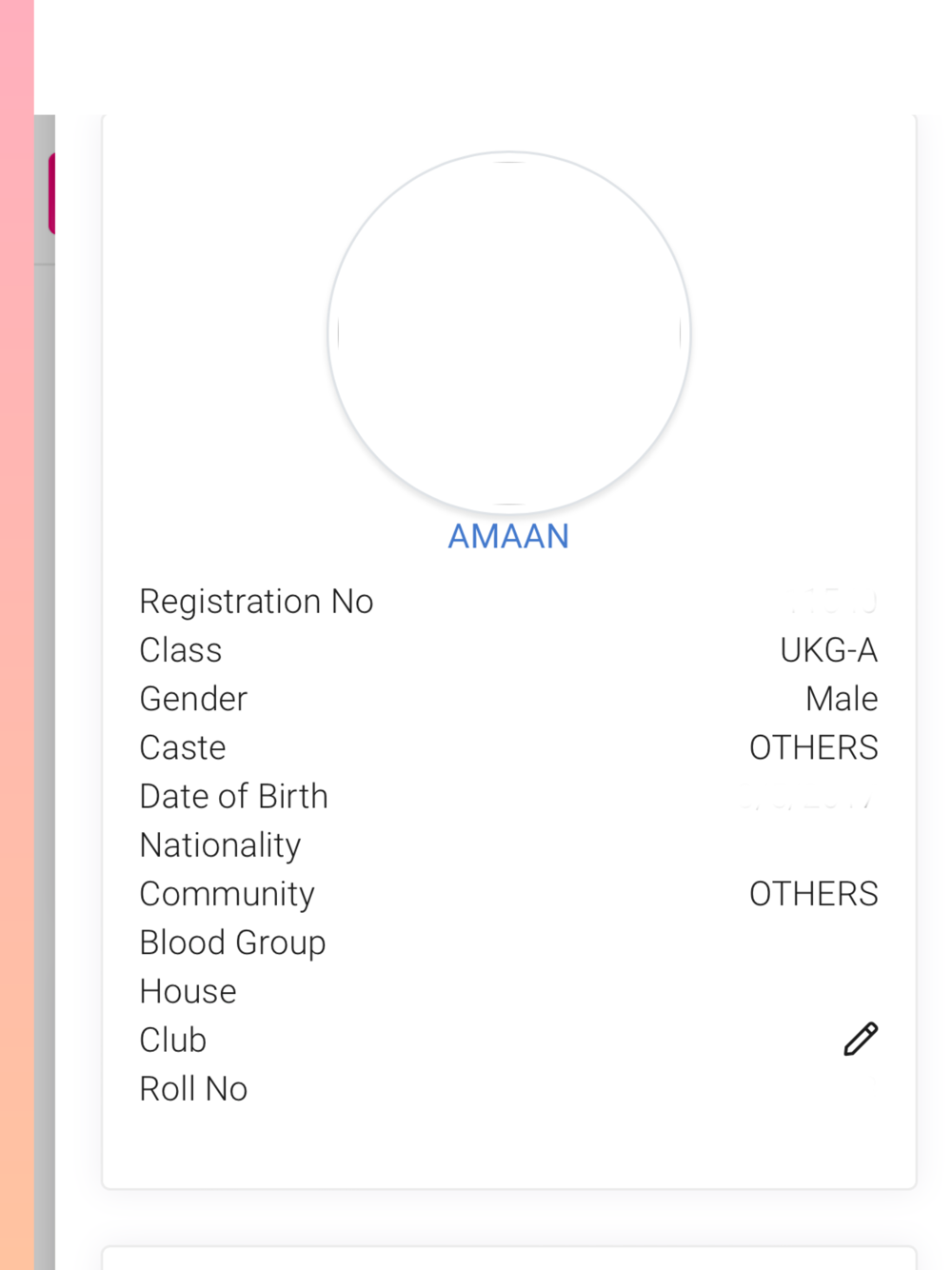Image resolution: width=952 pixels, height=1270 pixels.
Task: Open the circular profile photo
Action: (x=509, y=333)
